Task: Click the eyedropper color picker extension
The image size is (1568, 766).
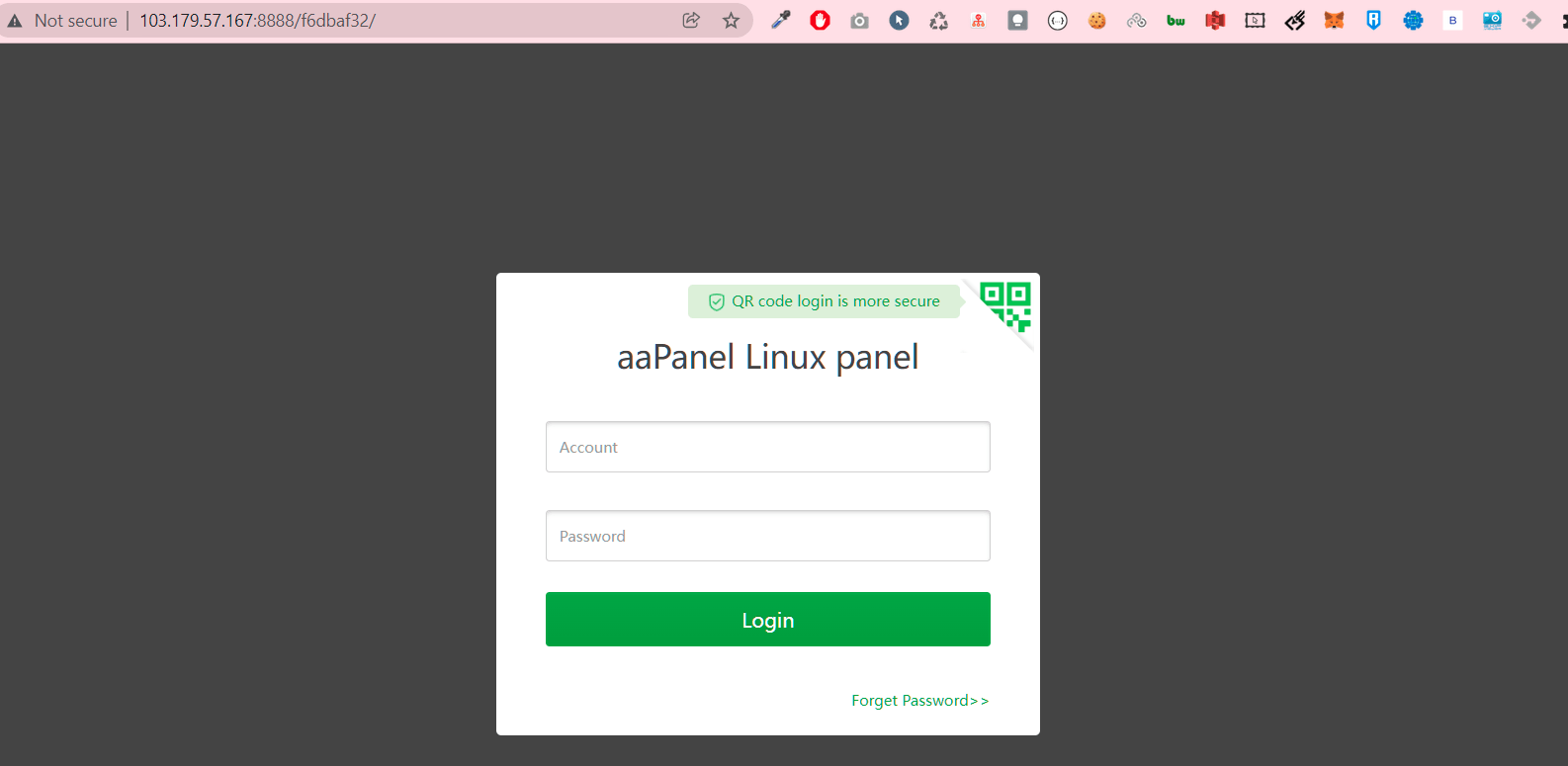Action: tap(781, 20)
